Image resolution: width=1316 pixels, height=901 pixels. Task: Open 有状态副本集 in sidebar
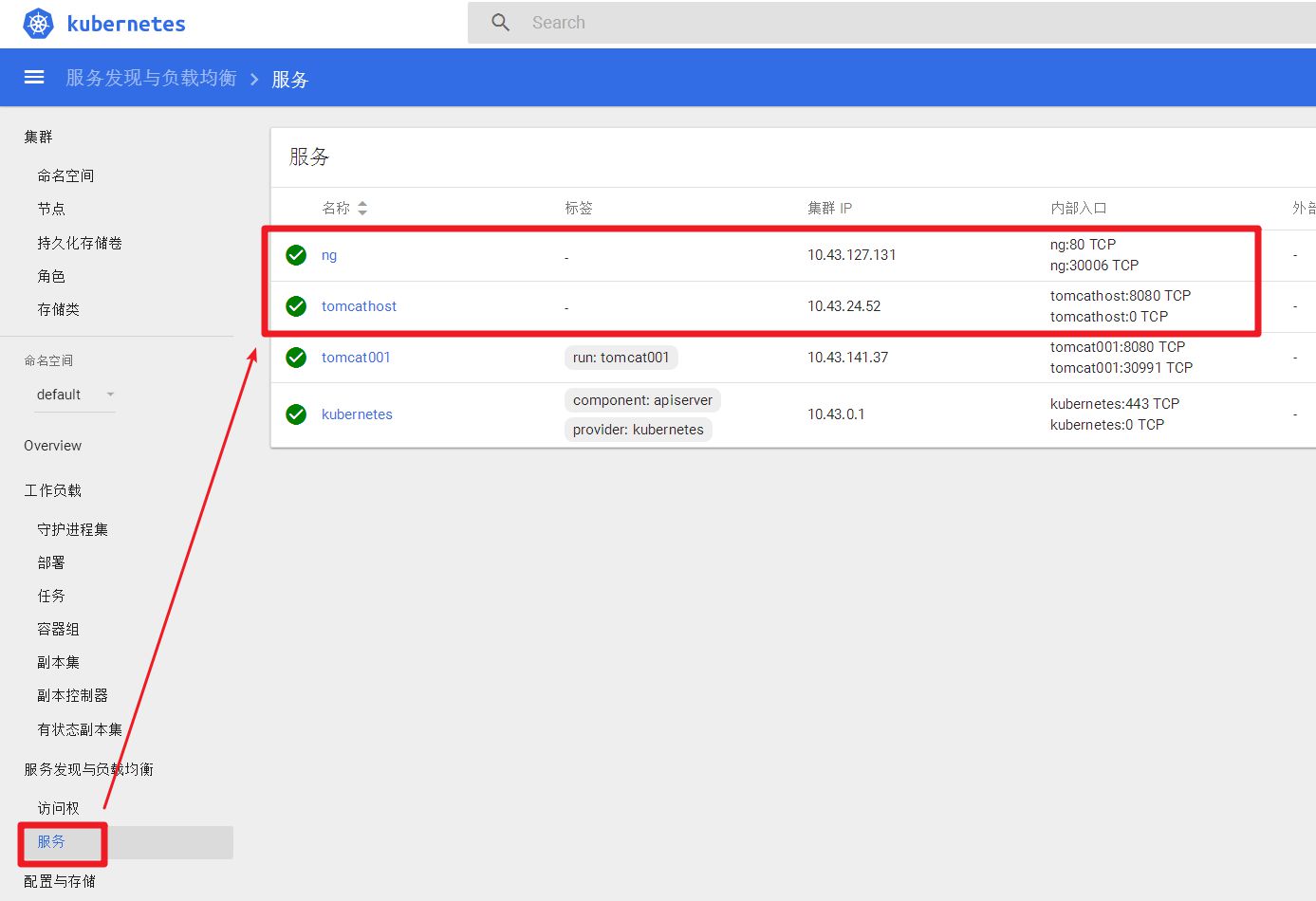click(x=80, y=729)
